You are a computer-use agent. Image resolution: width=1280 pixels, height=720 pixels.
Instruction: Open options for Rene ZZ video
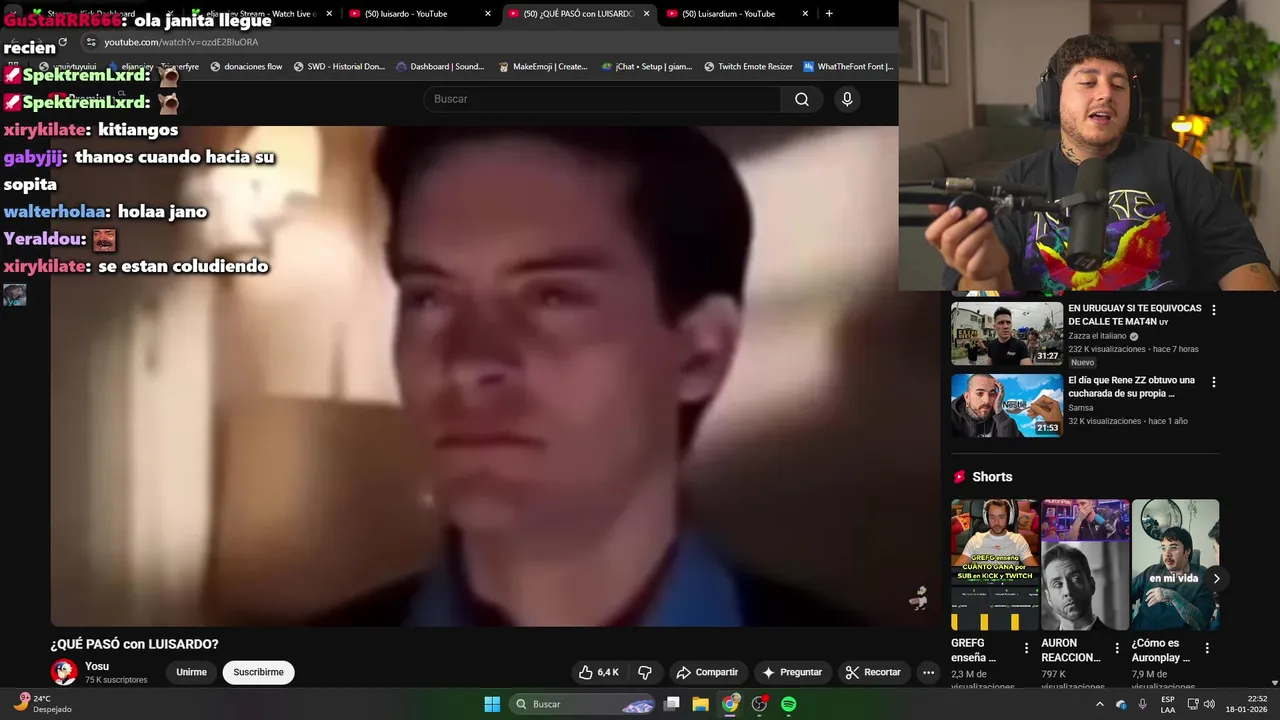click(x=1214, y=383)
